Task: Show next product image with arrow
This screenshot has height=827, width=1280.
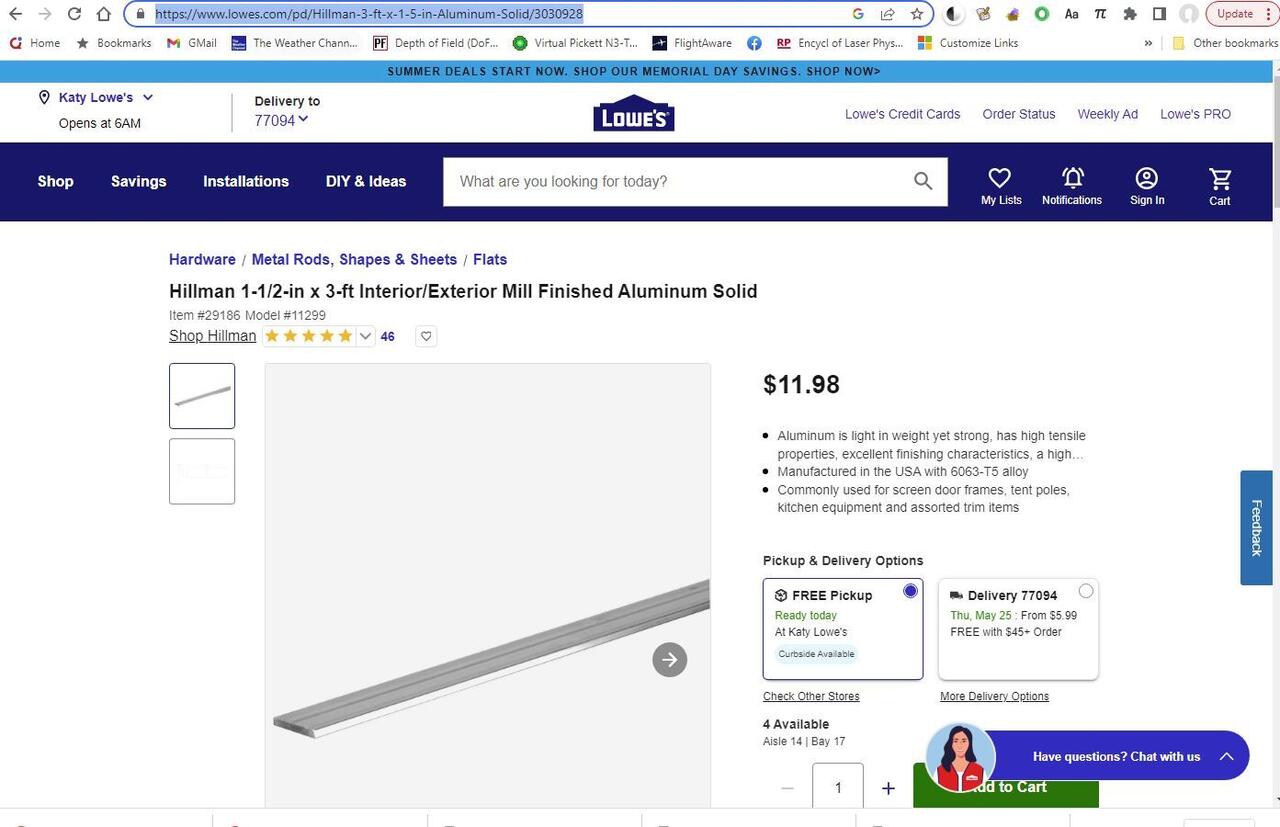Action: click(x=669, y=659)
